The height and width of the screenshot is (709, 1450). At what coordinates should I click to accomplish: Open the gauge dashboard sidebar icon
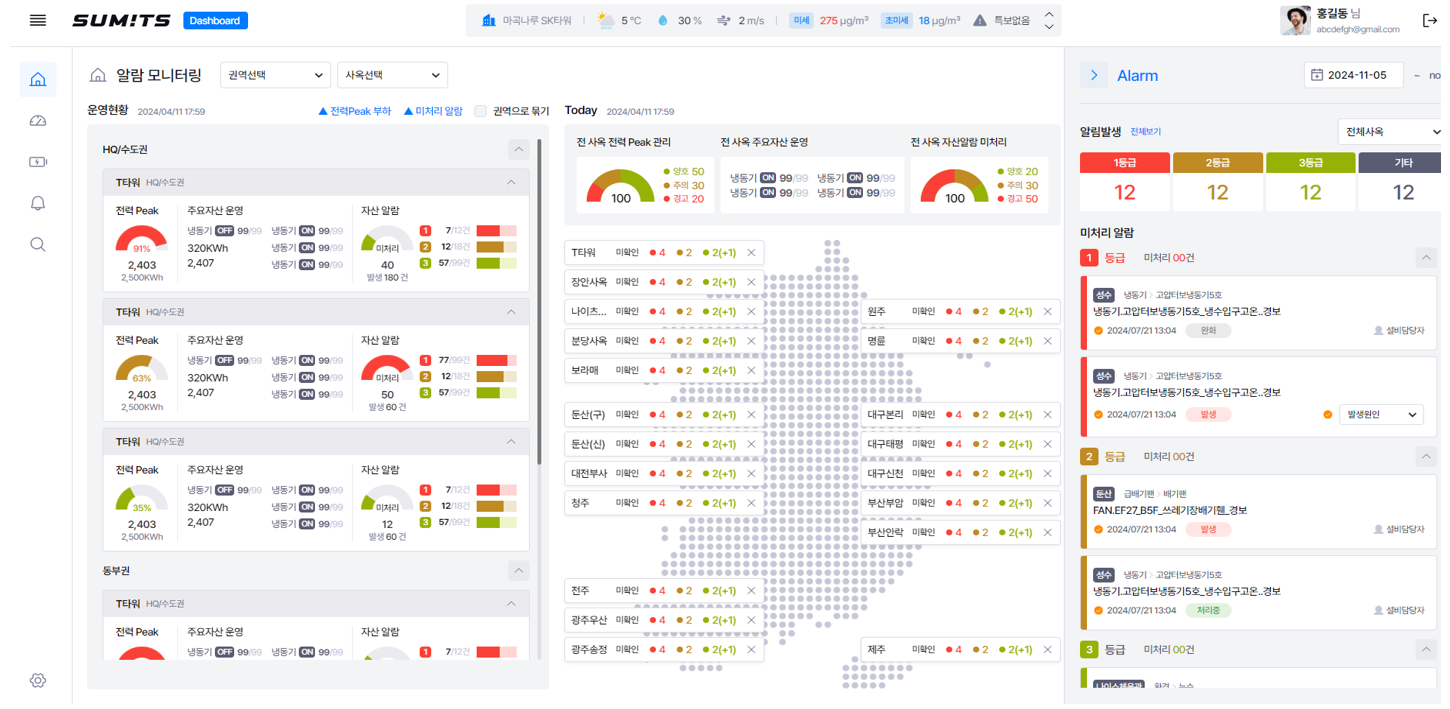(38, 121)
